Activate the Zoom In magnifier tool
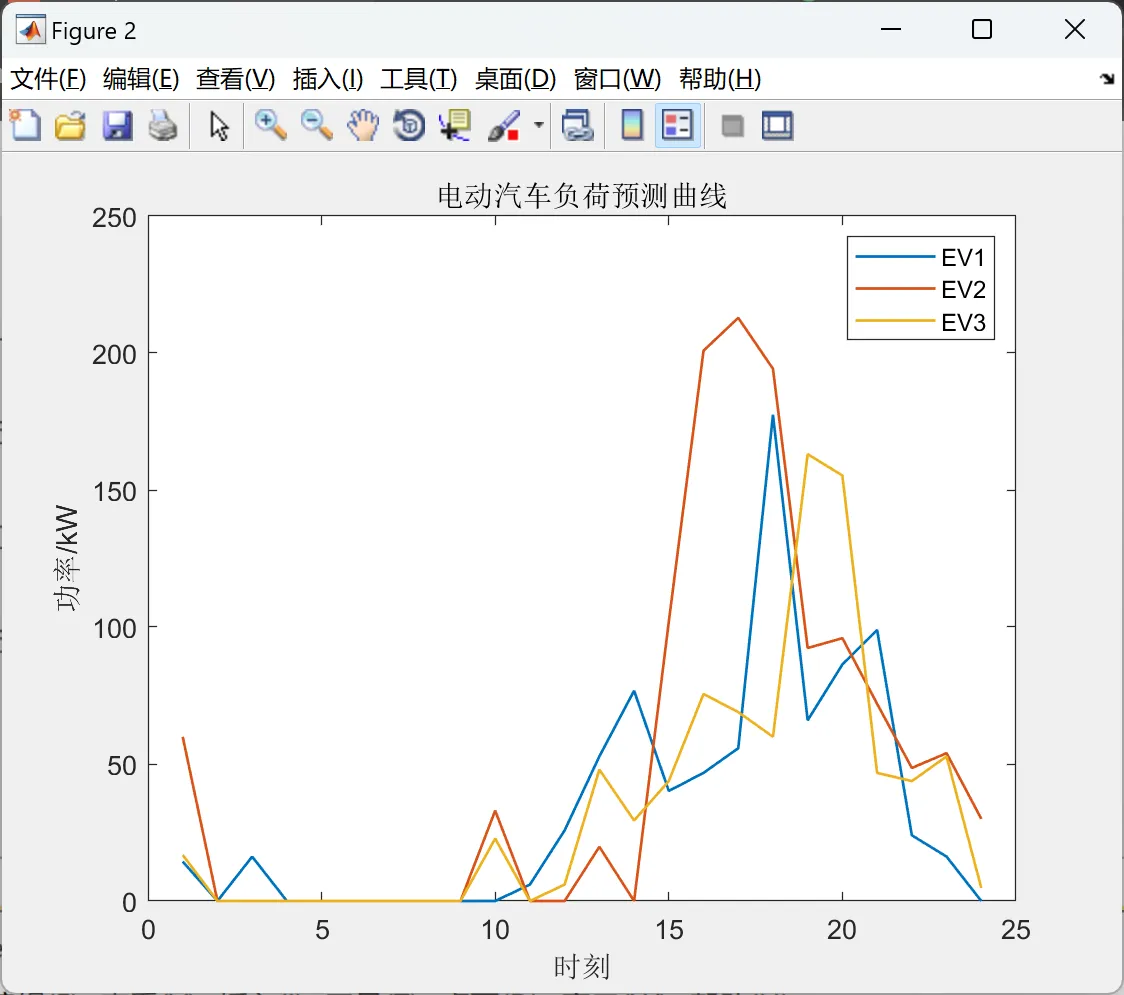 270,126
